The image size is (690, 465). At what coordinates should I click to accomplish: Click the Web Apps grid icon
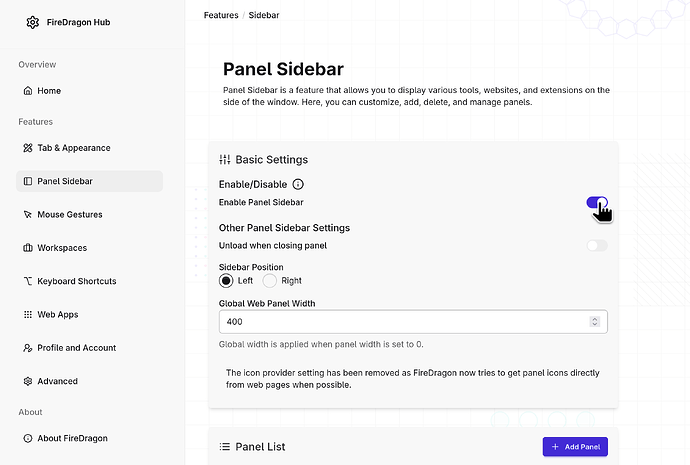(28, 315)
